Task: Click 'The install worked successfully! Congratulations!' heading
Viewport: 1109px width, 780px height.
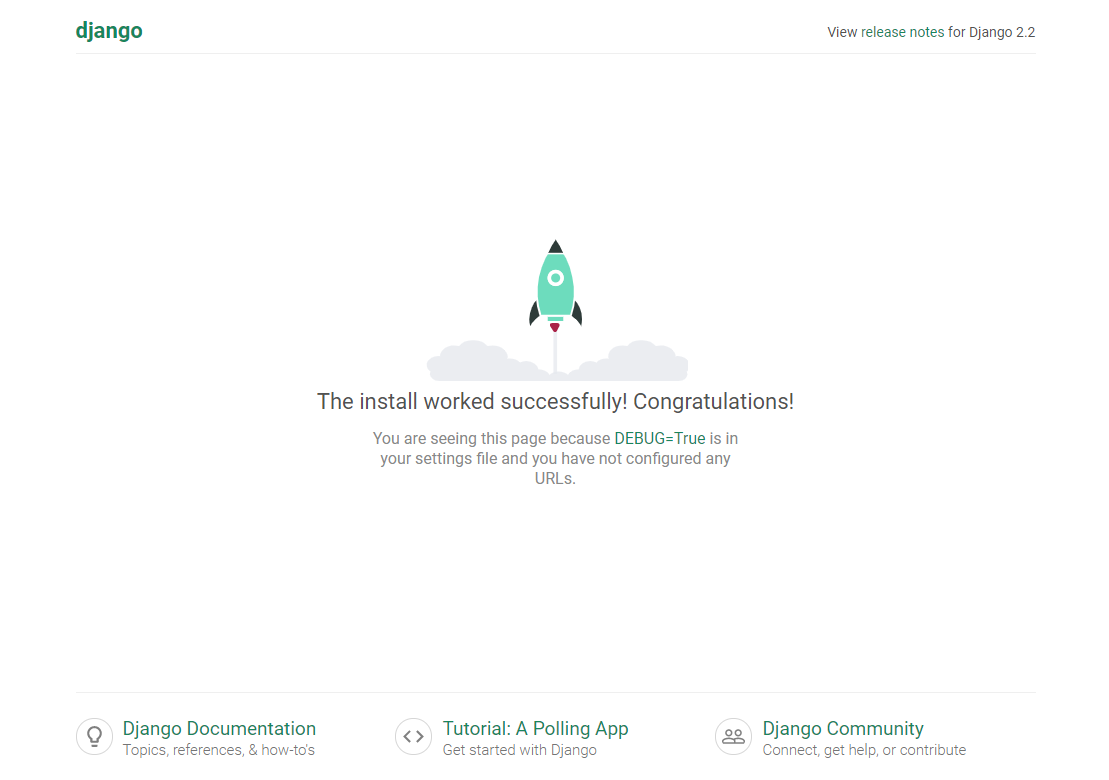Action: [x=555, y=402]
